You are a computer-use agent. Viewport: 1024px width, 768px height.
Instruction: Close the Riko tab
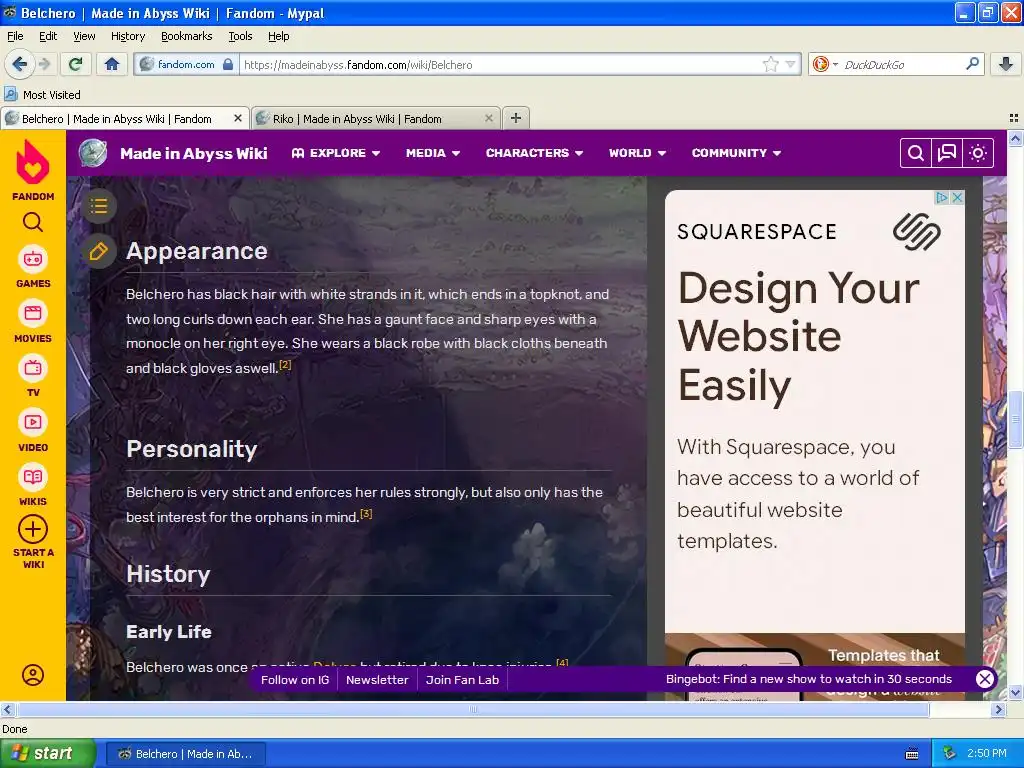(x=488, y=118)
